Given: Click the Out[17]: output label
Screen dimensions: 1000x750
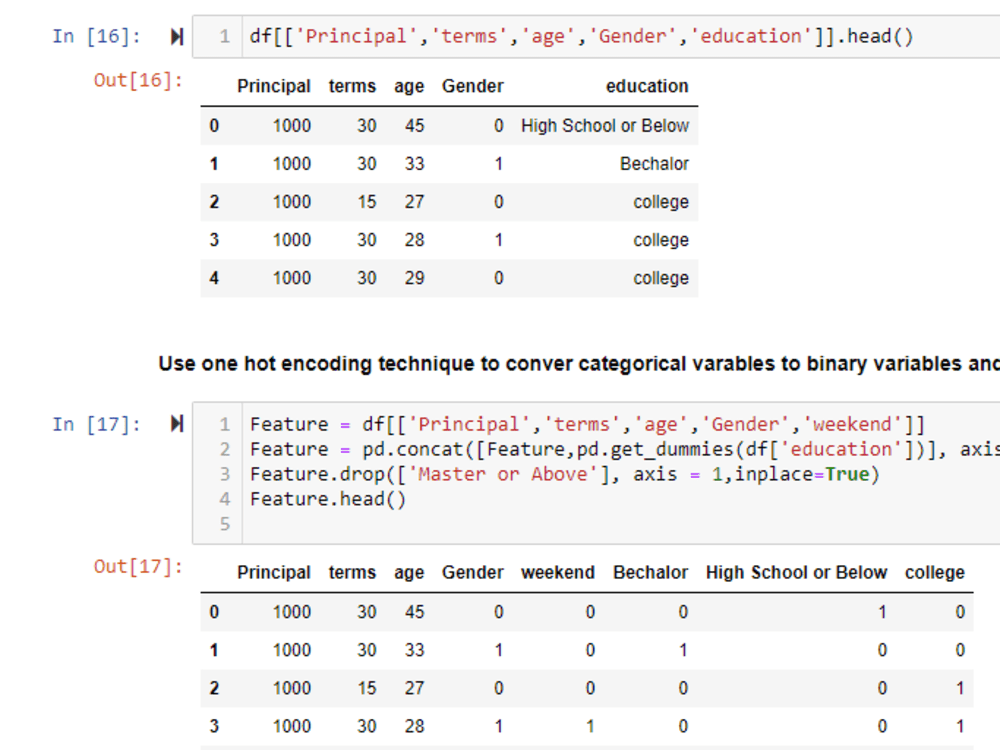Looking at the screenshot, I should pyautogui.click(x=138, y=566).
